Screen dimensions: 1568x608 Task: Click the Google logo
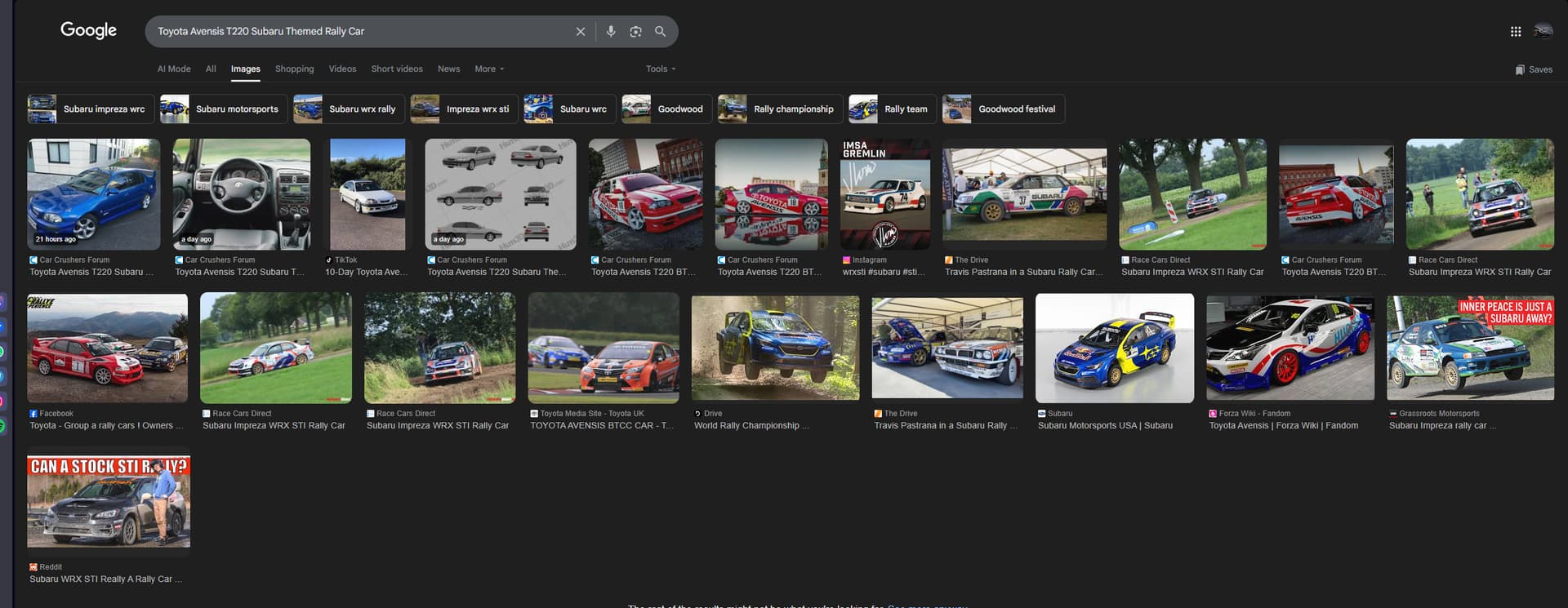(x=88, y=31)
